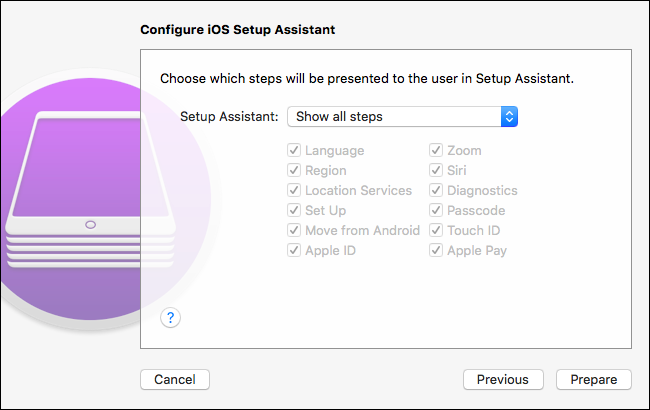Toggle the Language checkbox

click(x=294, y=151)
